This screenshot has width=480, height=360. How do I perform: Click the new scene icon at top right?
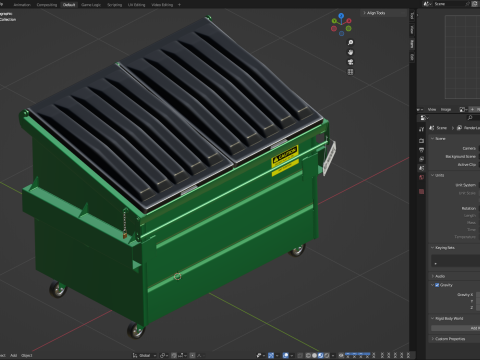(475, 4)
